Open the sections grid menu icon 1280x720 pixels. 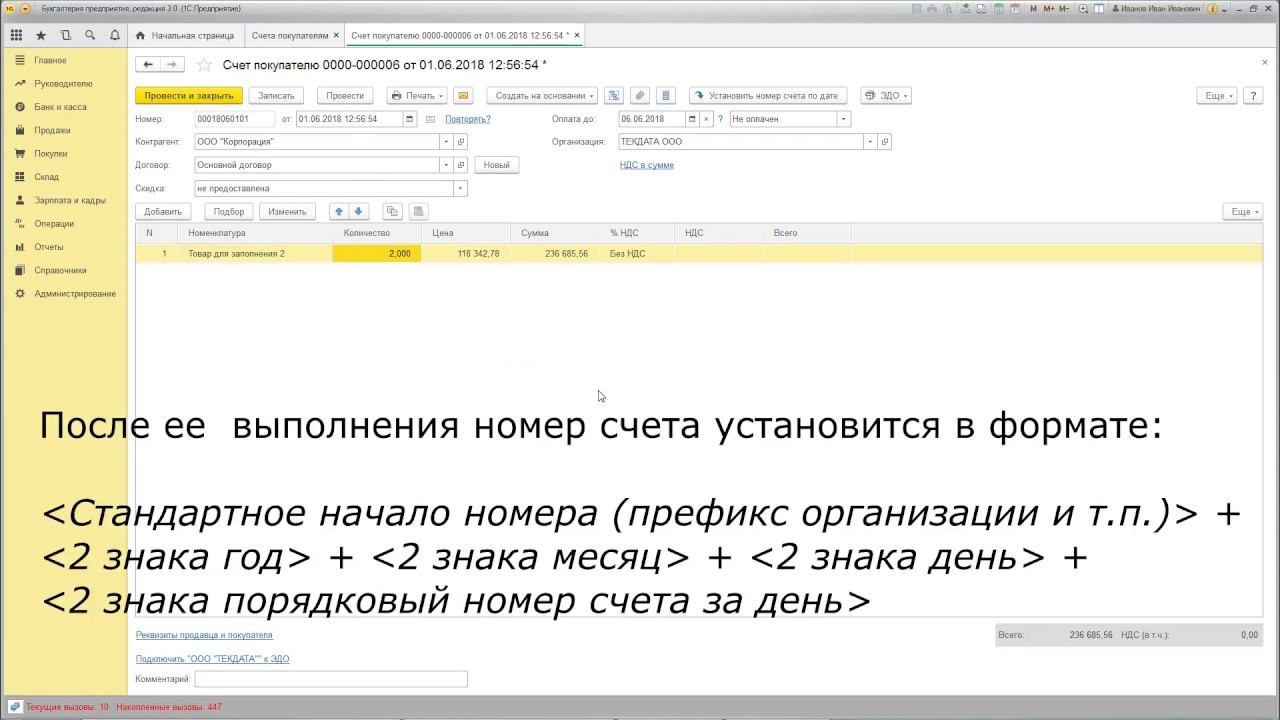16,35
